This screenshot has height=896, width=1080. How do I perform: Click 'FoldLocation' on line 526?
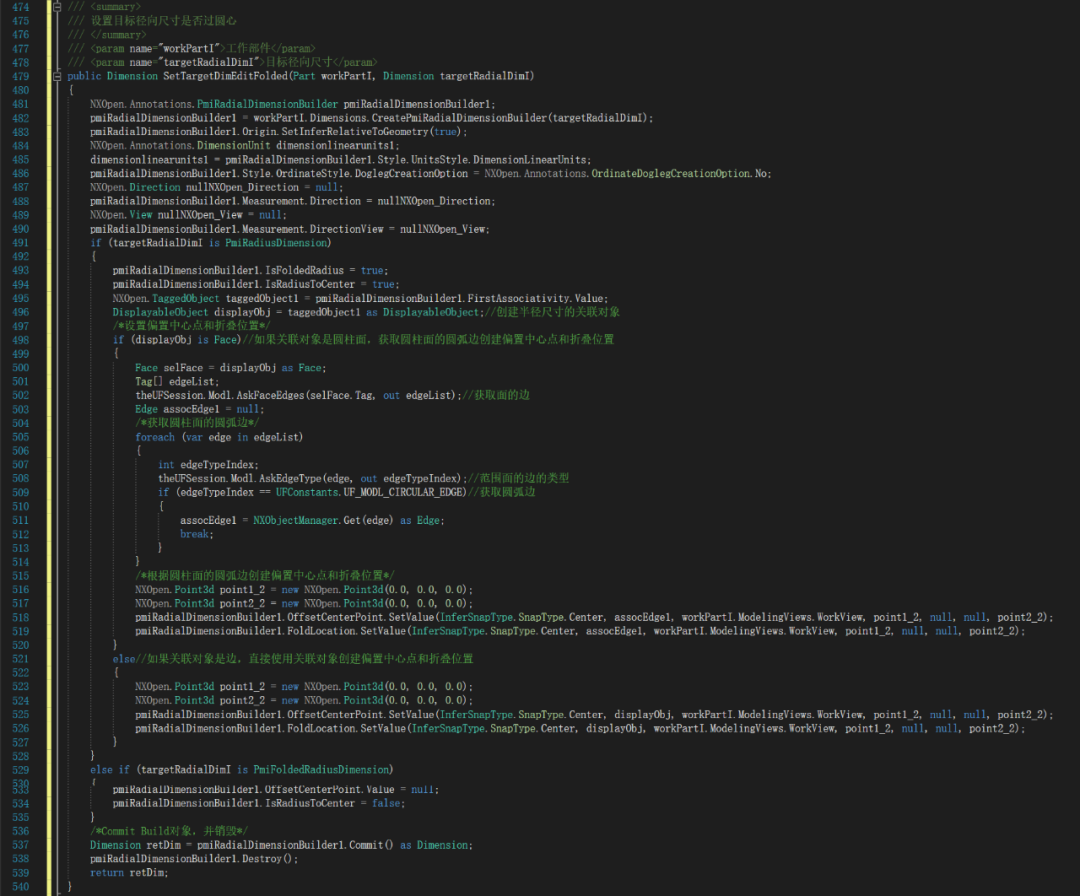[321, 729]
